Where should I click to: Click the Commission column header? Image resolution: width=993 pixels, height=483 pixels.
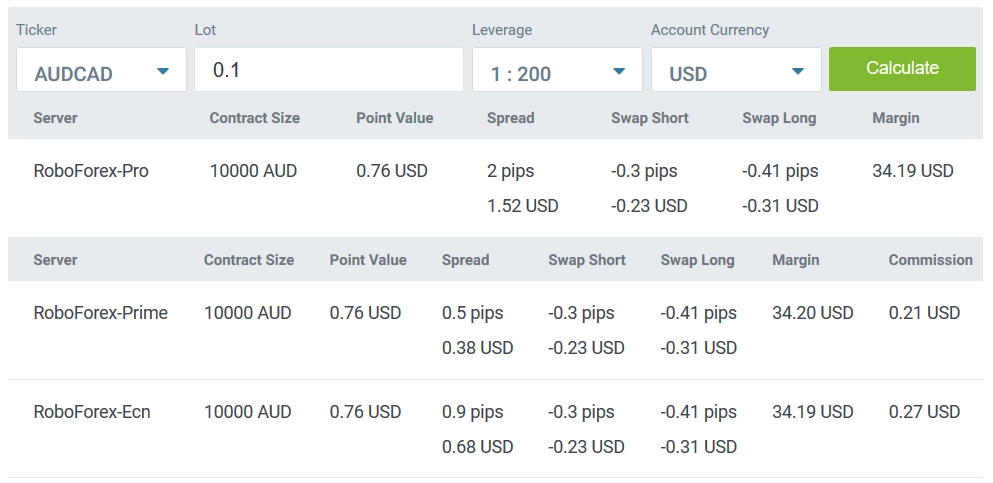[930, 260]
